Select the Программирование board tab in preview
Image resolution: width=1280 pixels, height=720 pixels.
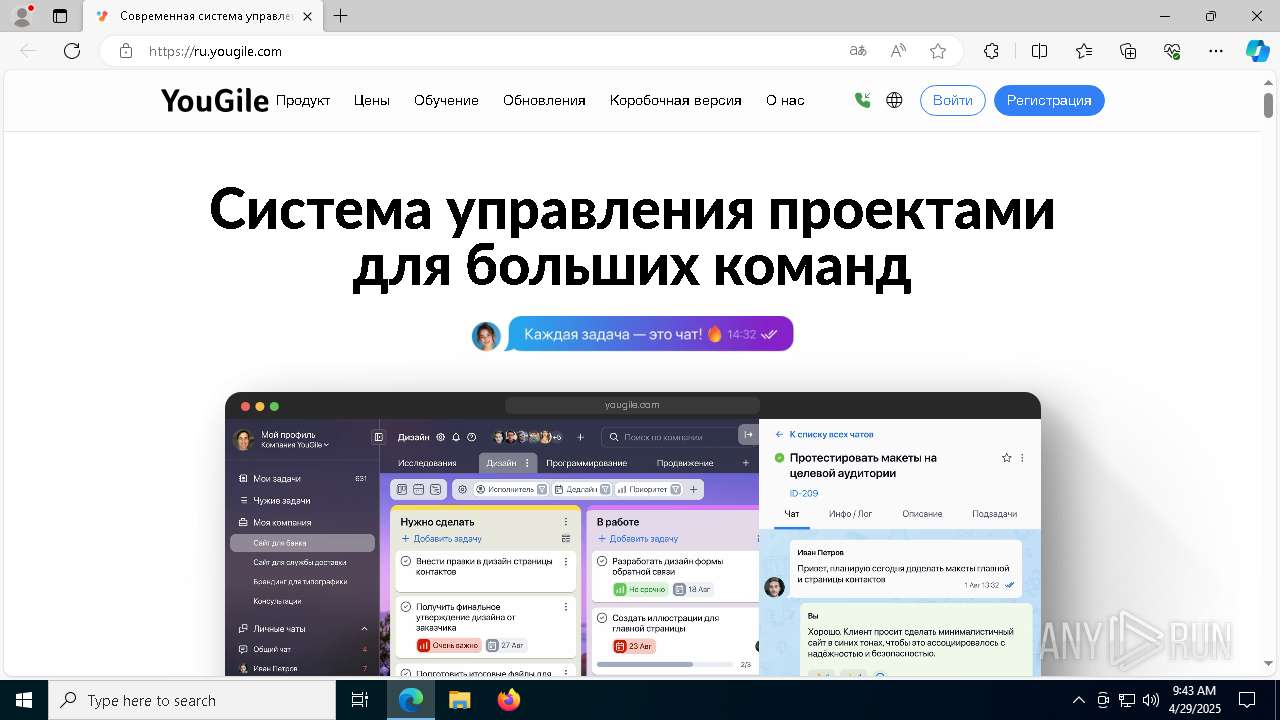[586, 463]
